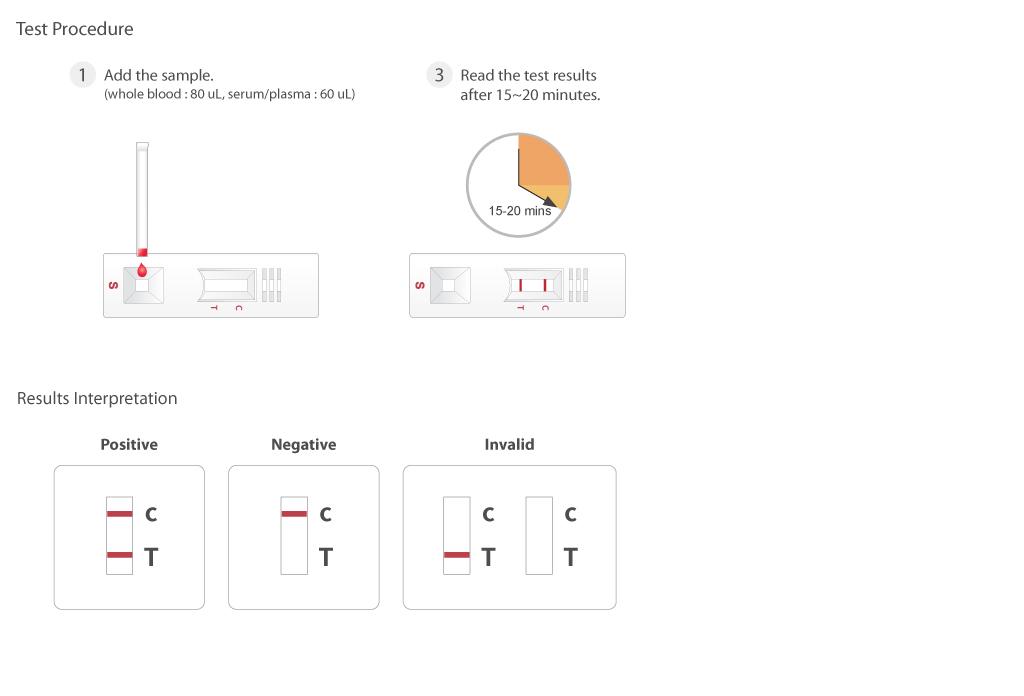This screenshot has height=696, width=1024.
Task: Click the red blood drop on the sample well
Action: 142,270
